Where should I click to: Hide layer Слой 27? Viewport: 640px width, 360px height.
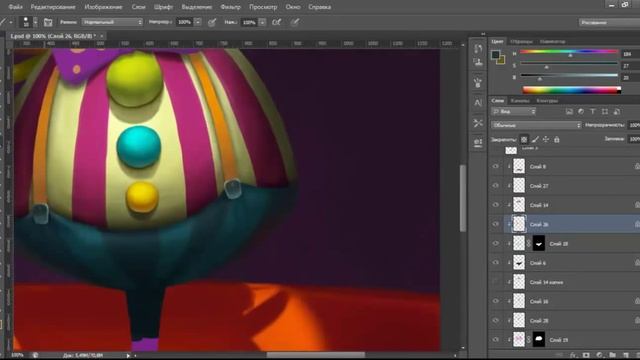click(496, 186)
